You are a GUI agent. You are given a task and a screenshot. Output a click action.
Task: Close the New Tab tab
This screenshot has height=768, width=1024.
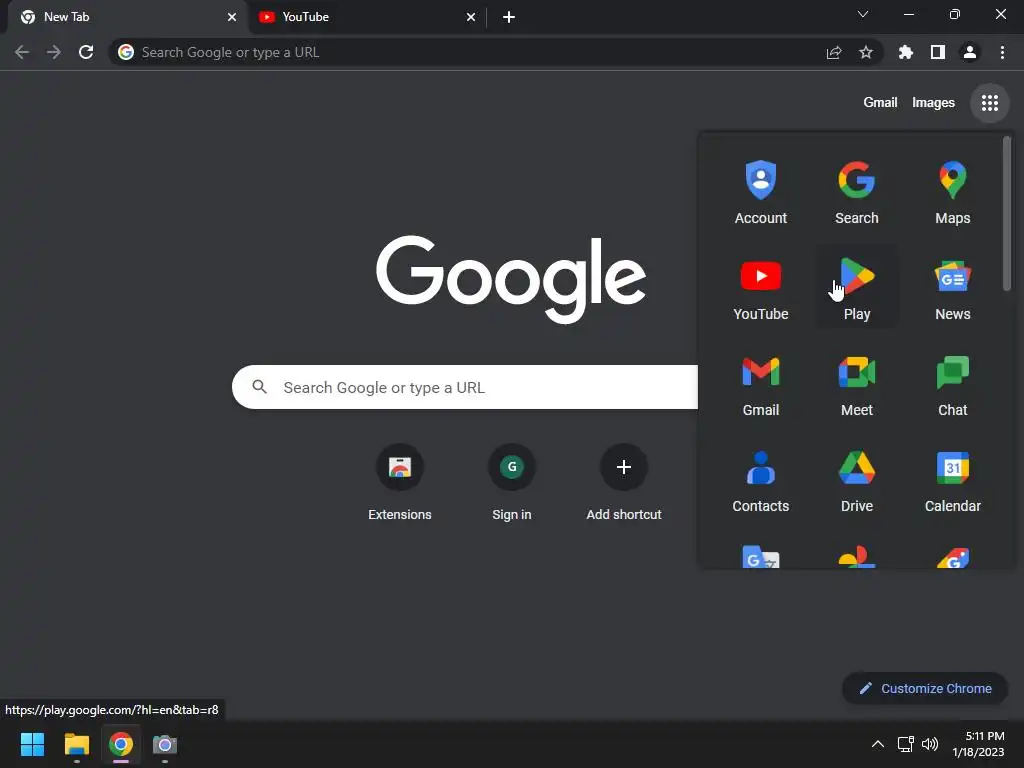tap(232, 17)
